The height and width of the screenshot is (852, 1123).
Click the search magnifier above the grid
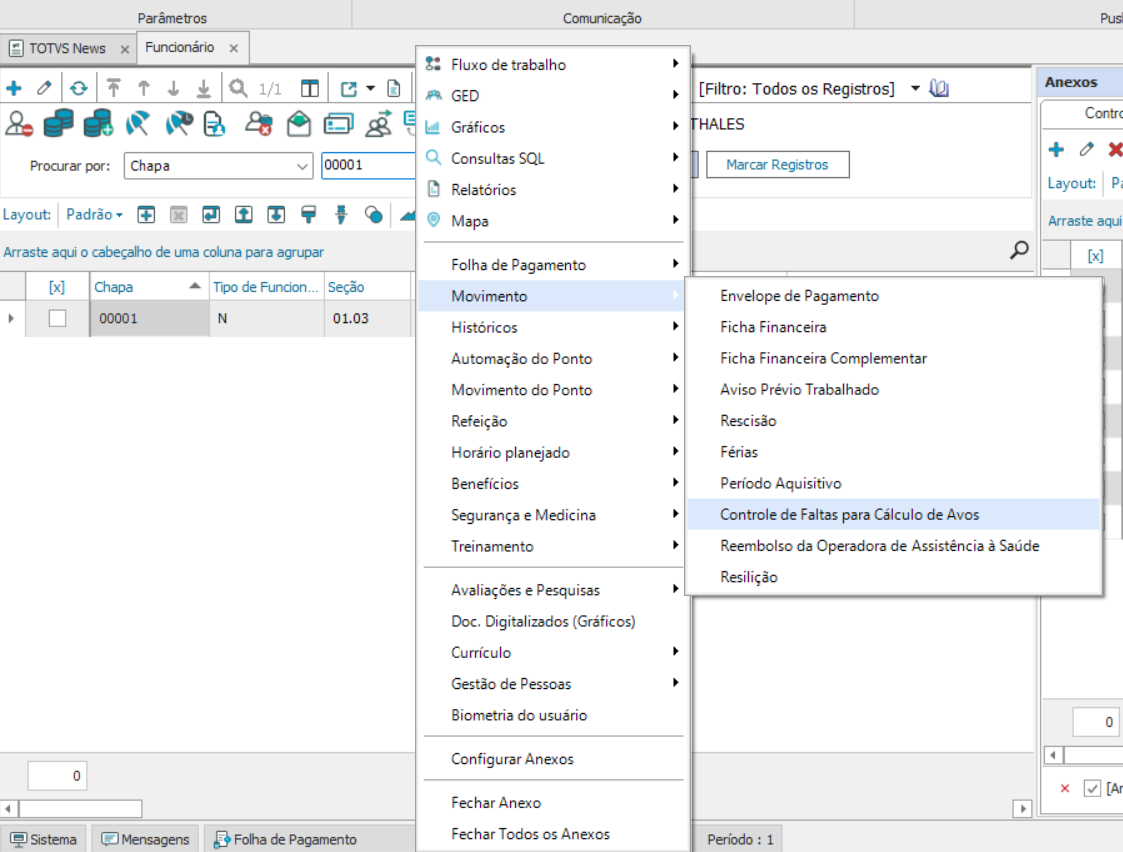1019,250
